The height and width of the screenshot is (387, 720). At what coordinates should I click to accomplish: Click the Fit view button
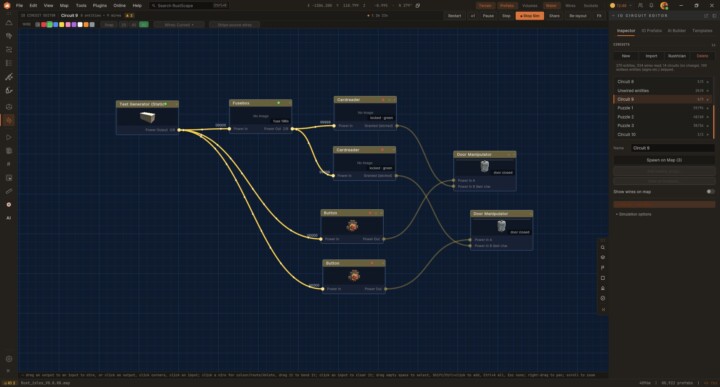(599, 16)
